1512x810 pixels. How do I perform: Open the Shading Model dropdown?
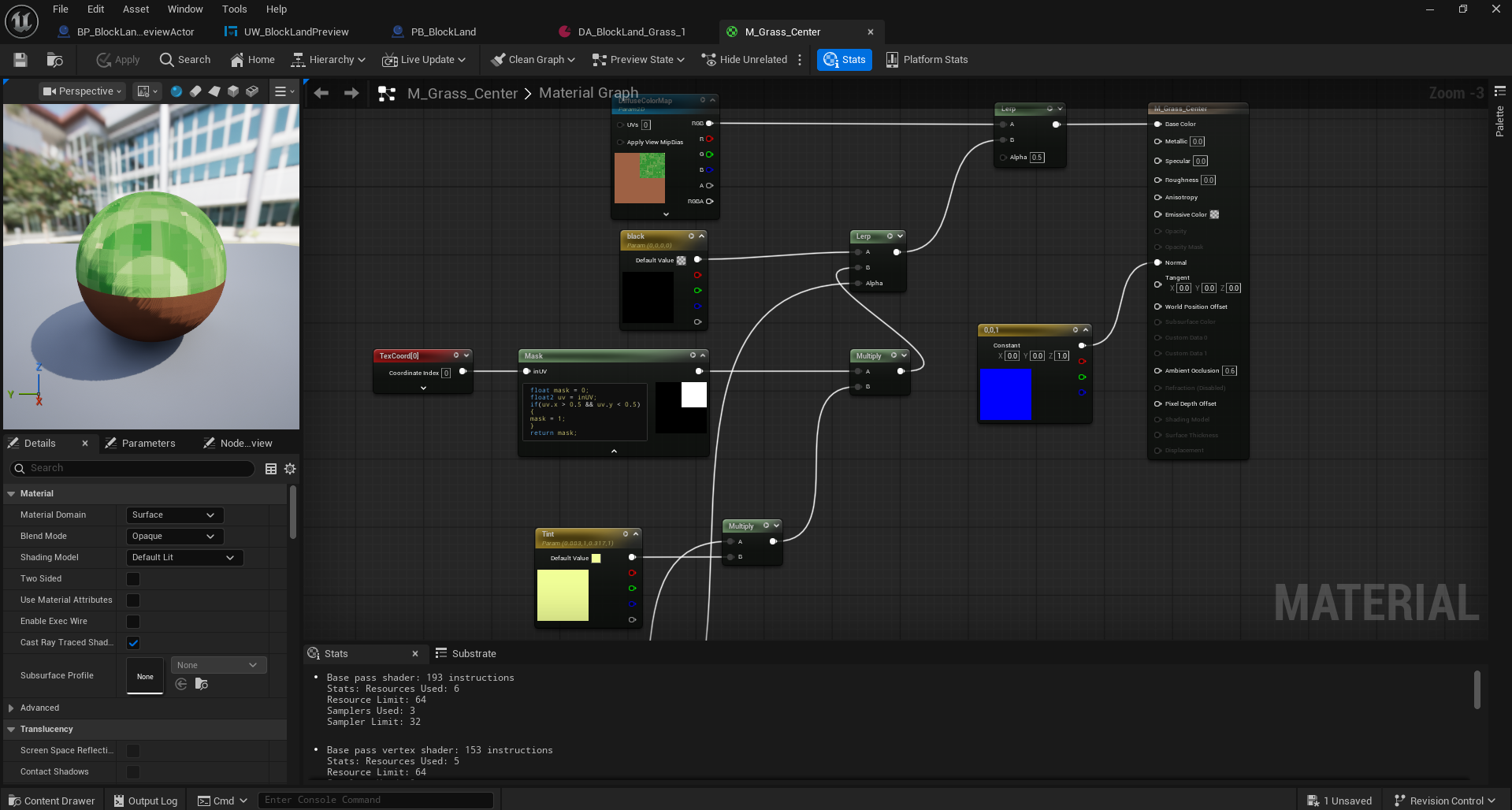click(184, 558)
